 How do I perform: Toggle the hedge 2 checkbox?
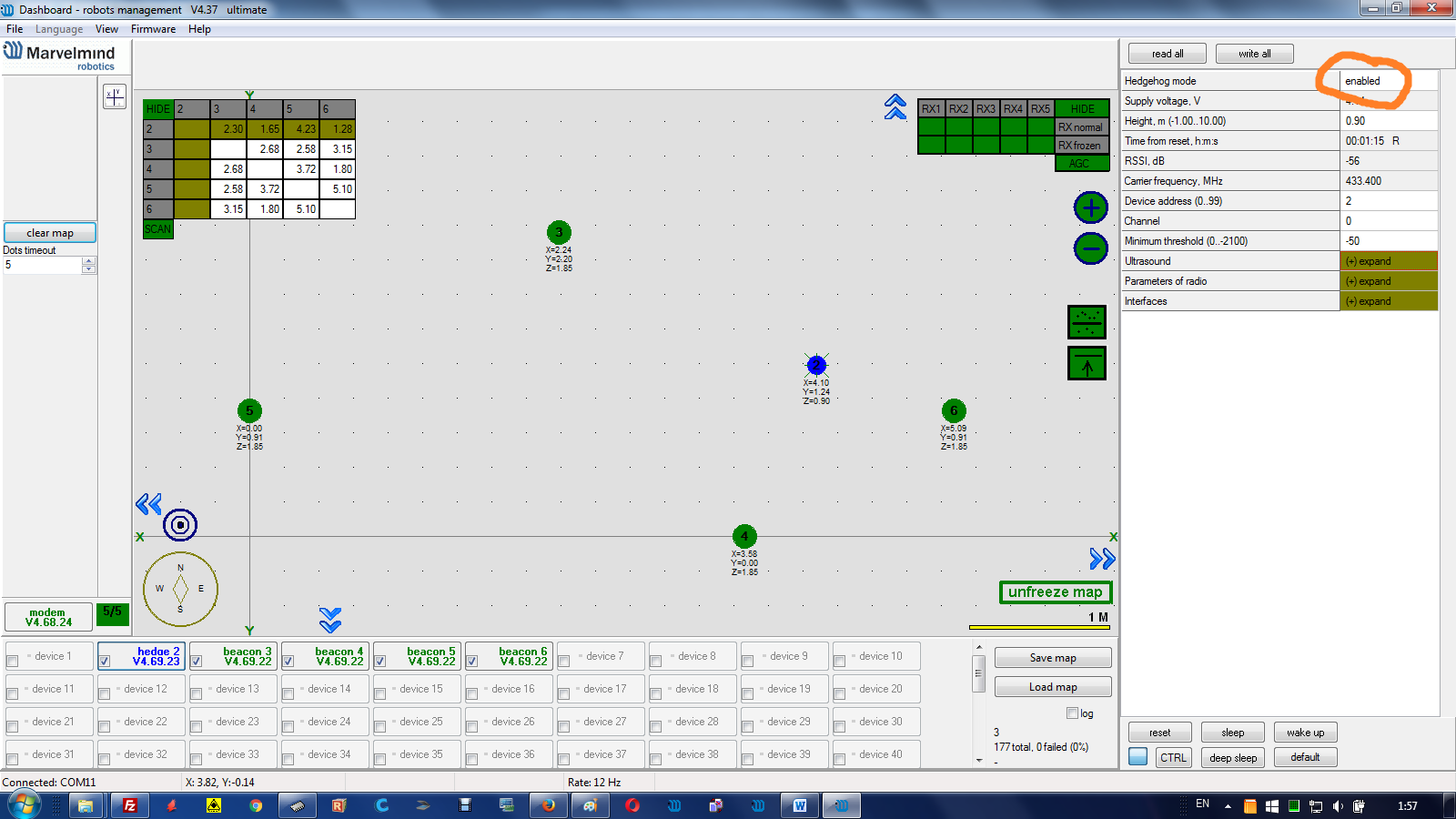point(105,662)
